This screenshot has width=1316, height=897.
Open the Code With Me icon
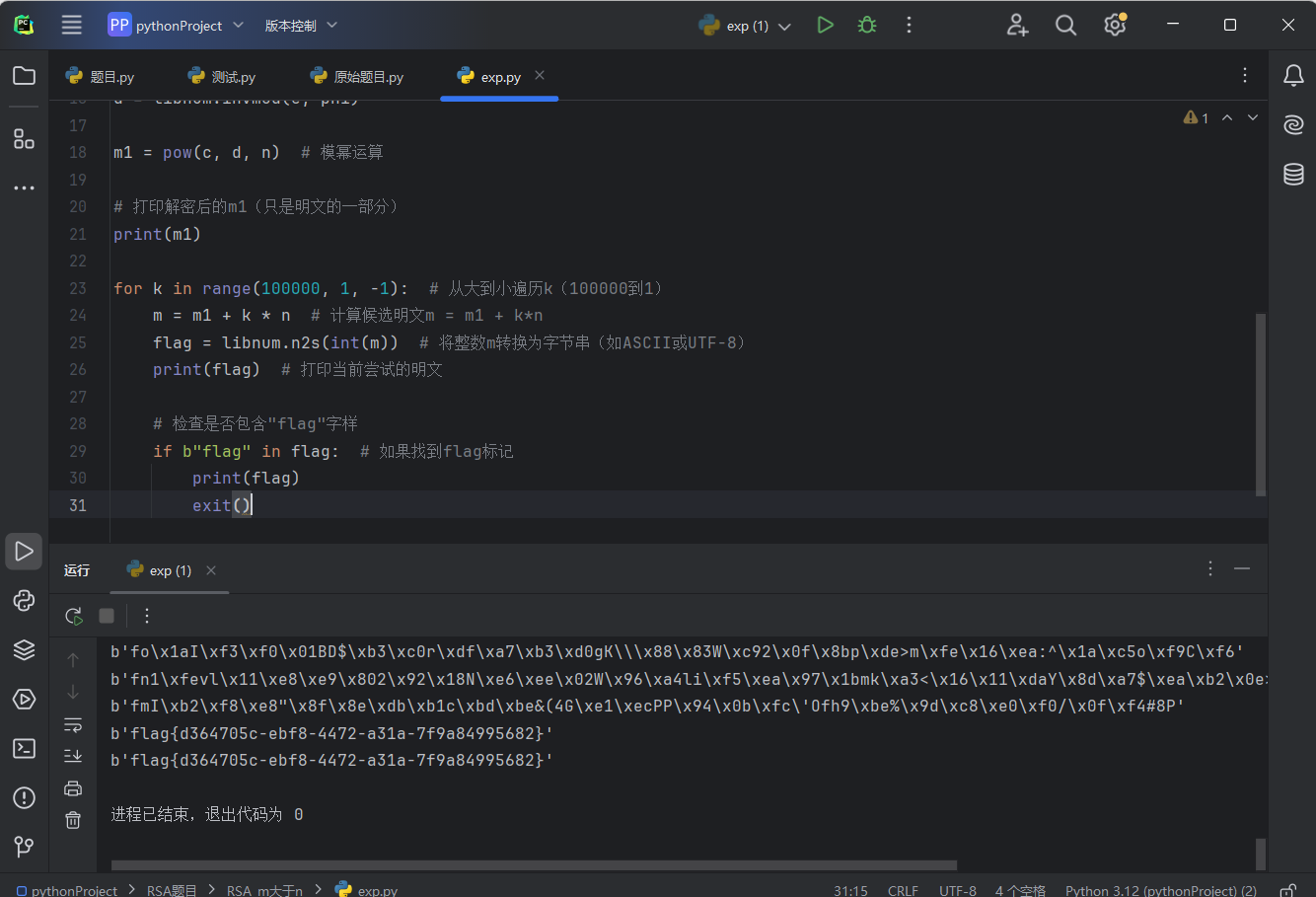tap(1017, 25)
